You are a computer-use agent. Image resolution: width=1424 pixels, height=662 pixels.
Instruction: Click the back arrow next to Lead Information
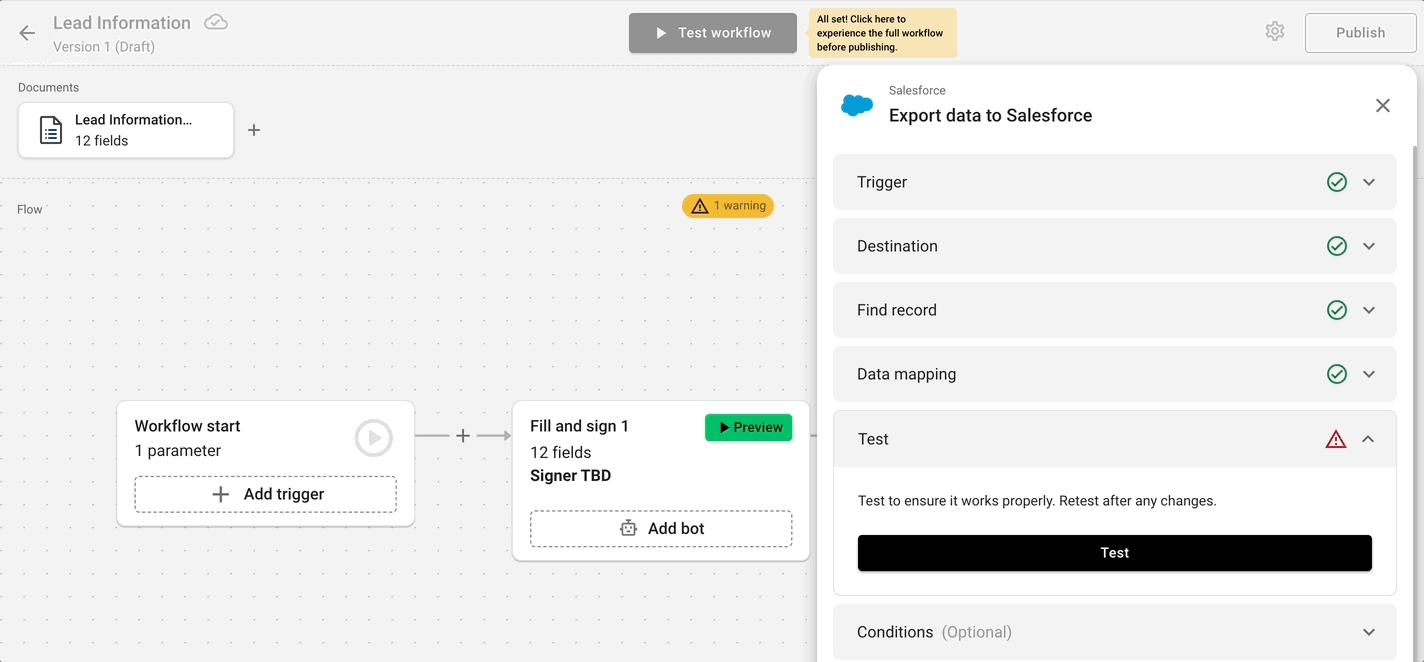(x=26, y=32)
